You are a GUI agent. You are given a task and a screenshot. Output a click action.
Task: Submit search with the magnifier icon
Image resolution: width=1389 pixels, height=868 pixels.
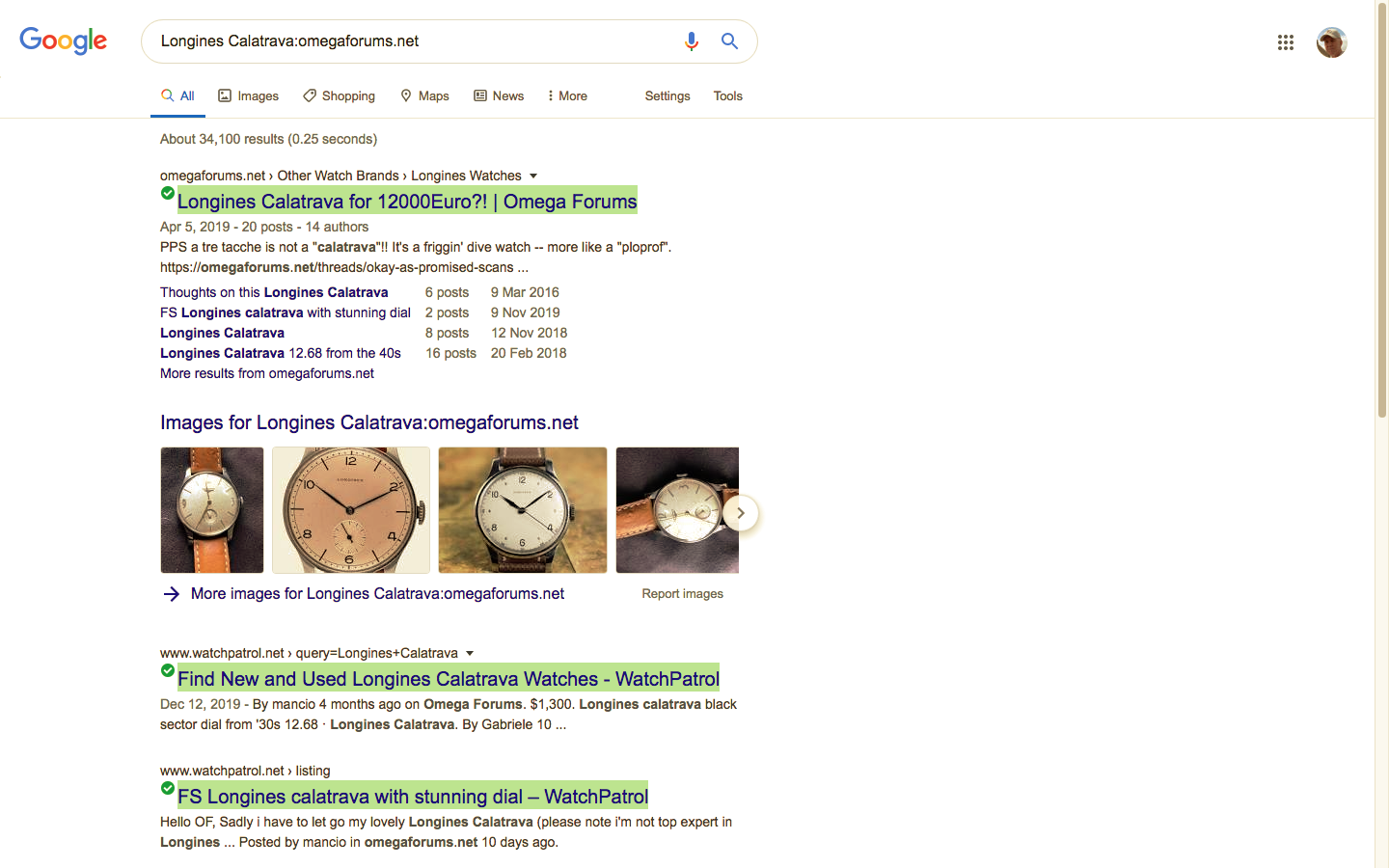(x=730, y=41)
